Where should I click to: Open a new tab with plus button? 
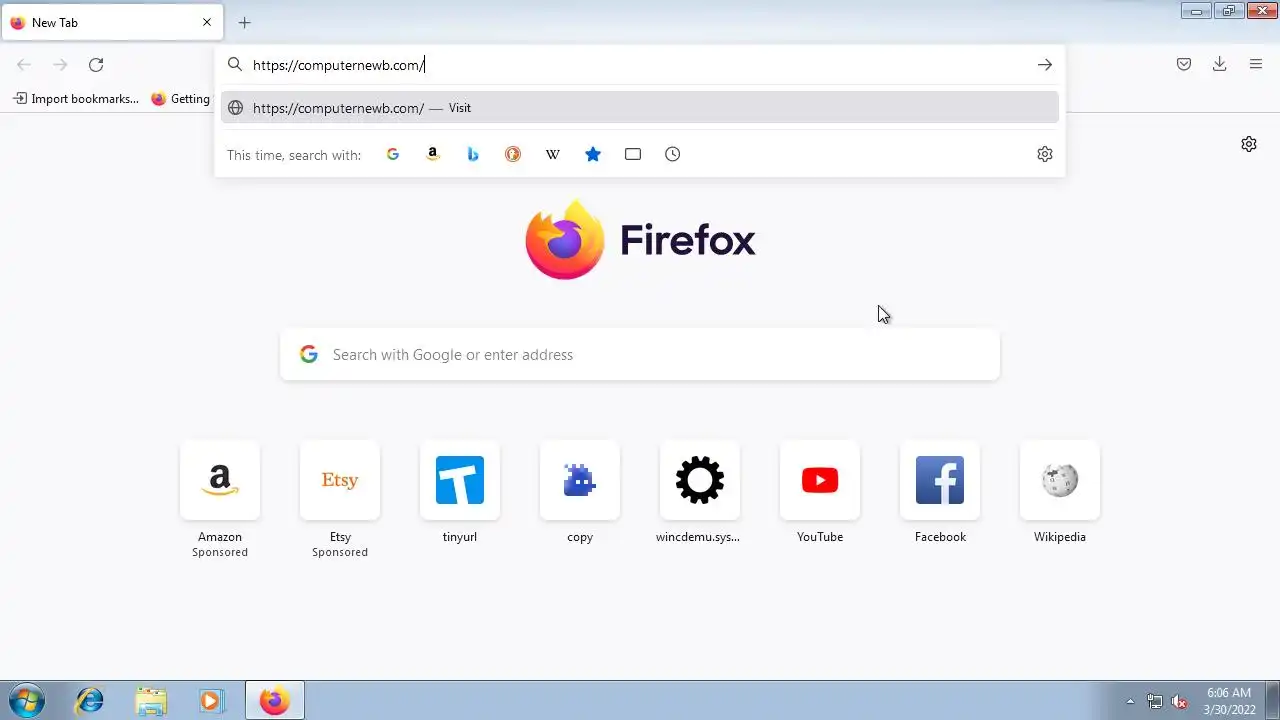tap(244, 22)
